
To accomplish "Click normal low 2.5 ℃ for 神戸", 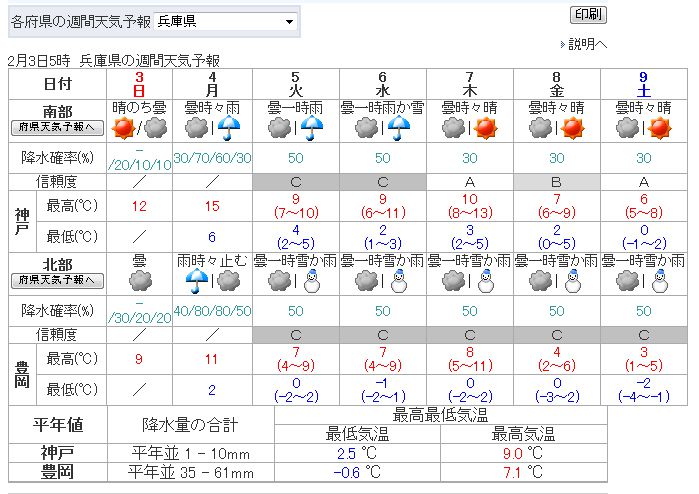I will [357, 453].
